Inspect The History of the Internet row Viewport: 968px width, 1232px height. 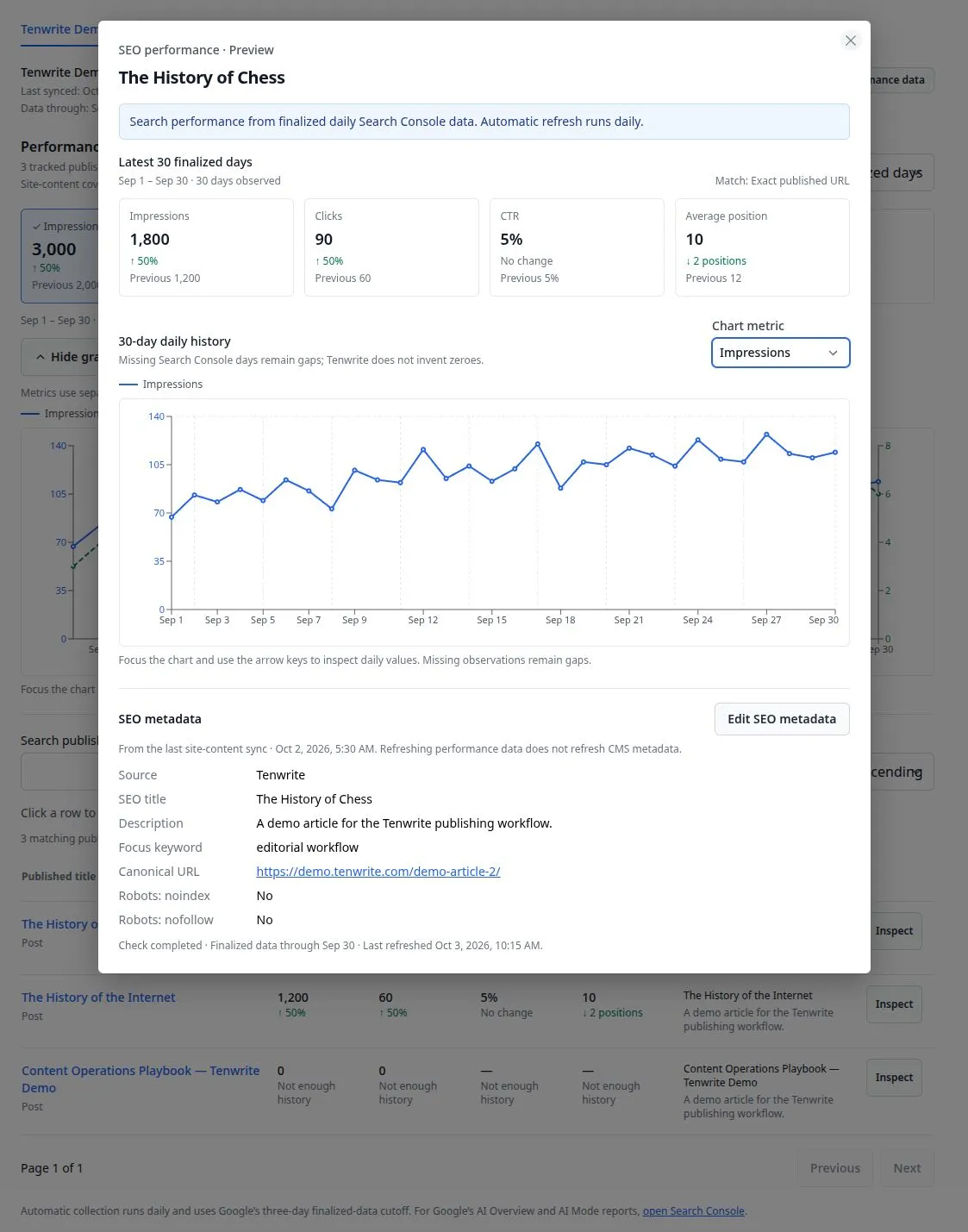(x=894, y=1004)
